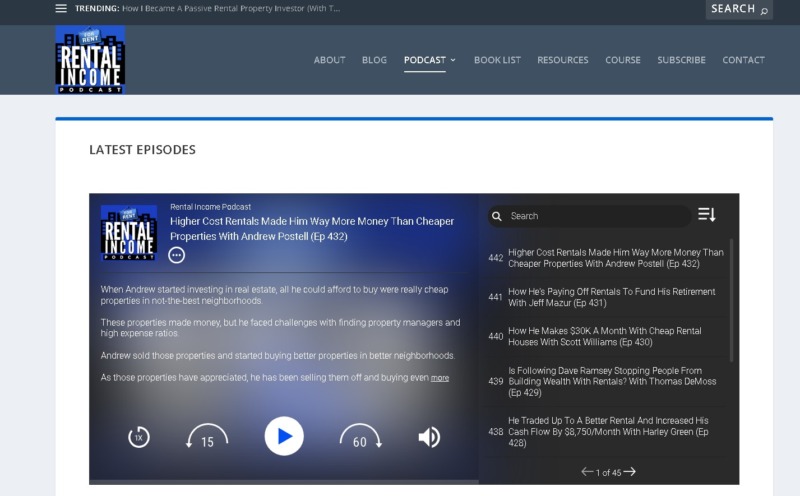800x496 pixels.
Task: Mute the player volume speaker icon
Action: click(429, 437)
